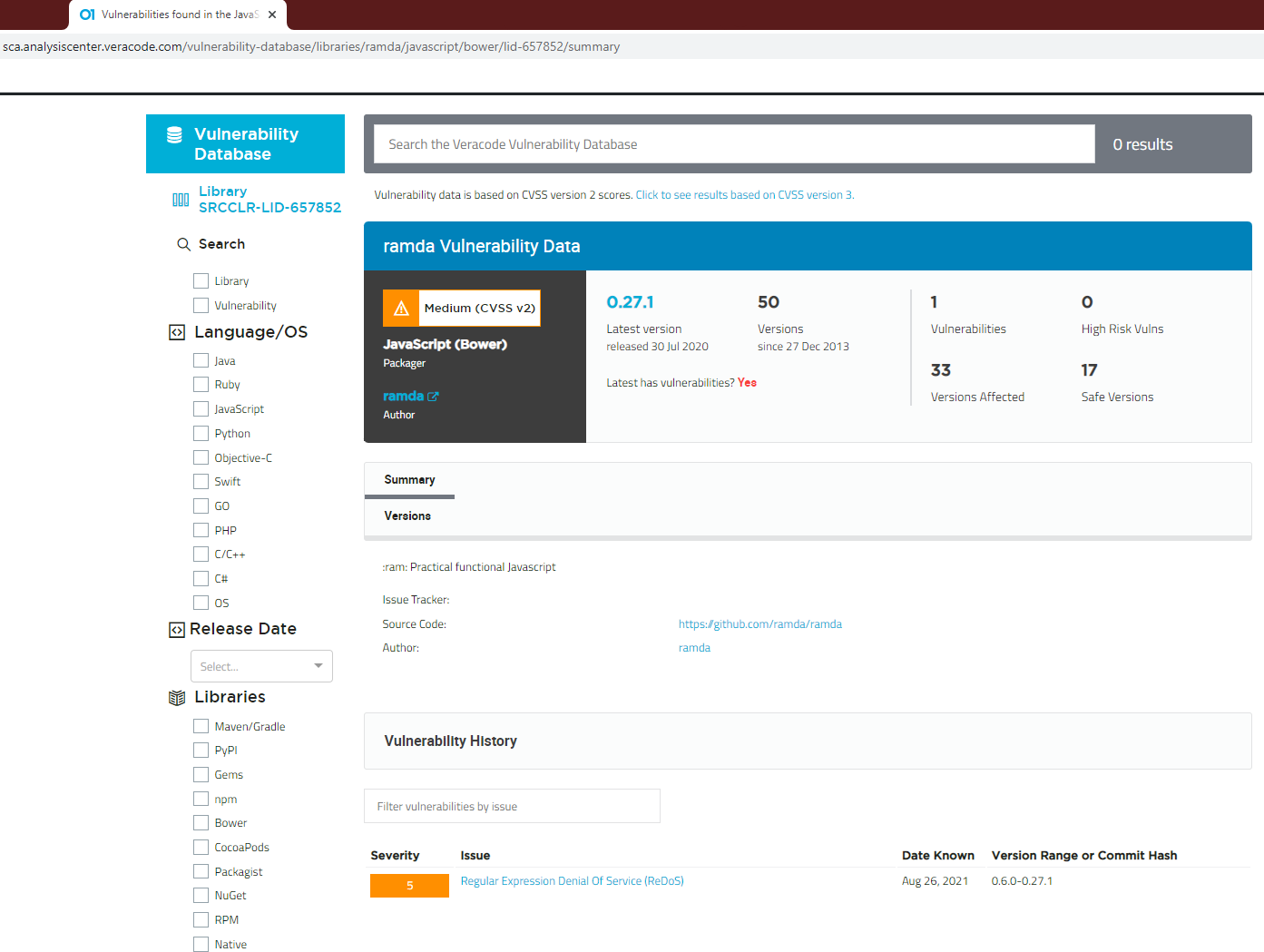Check the Vulnerability search checkbox

[201, 305]
